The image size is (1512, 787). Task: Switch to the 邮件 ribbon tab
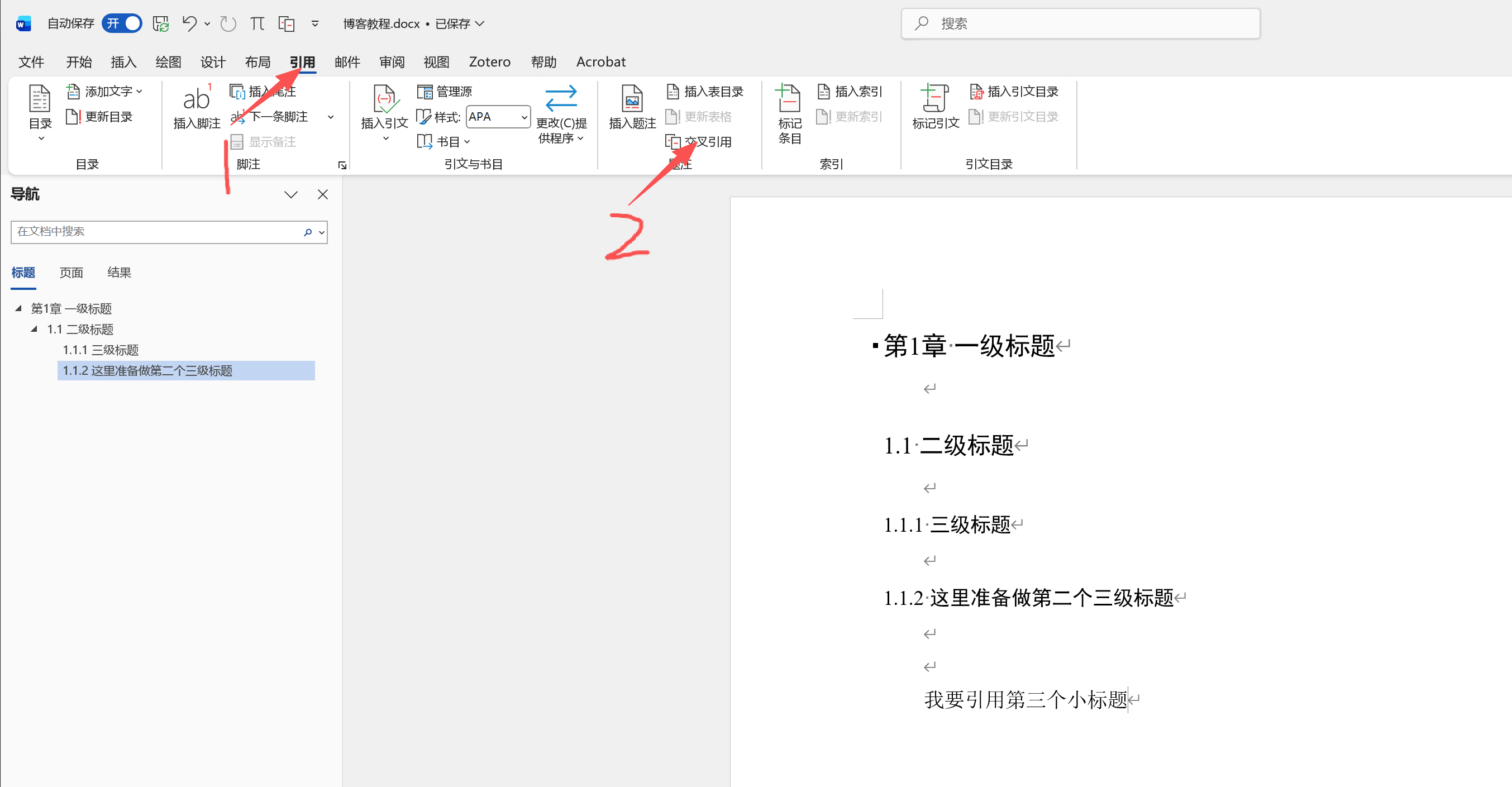point(347,61)
